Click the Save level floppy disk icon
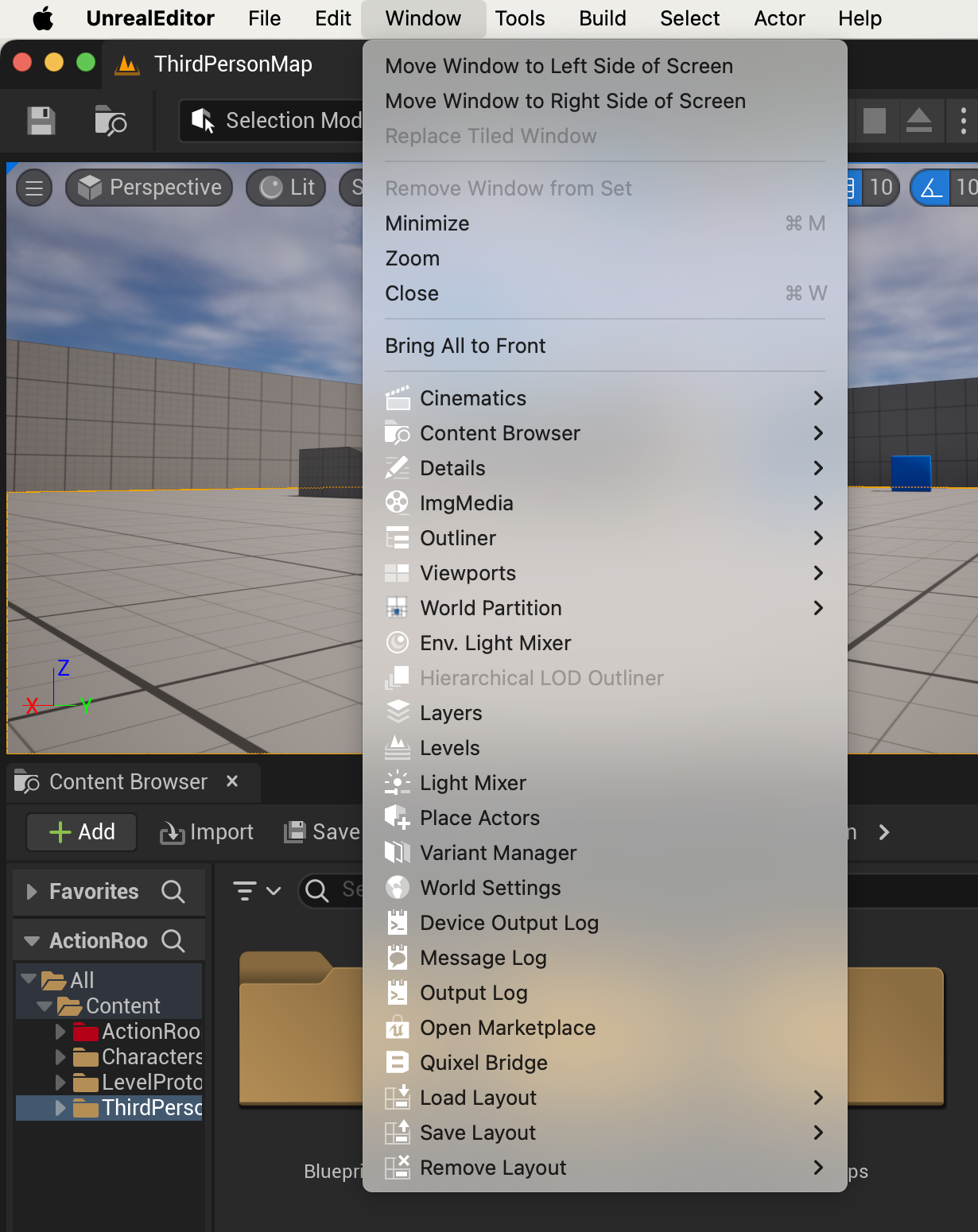This screenshot has width=978, height=1232. (41, 121)
